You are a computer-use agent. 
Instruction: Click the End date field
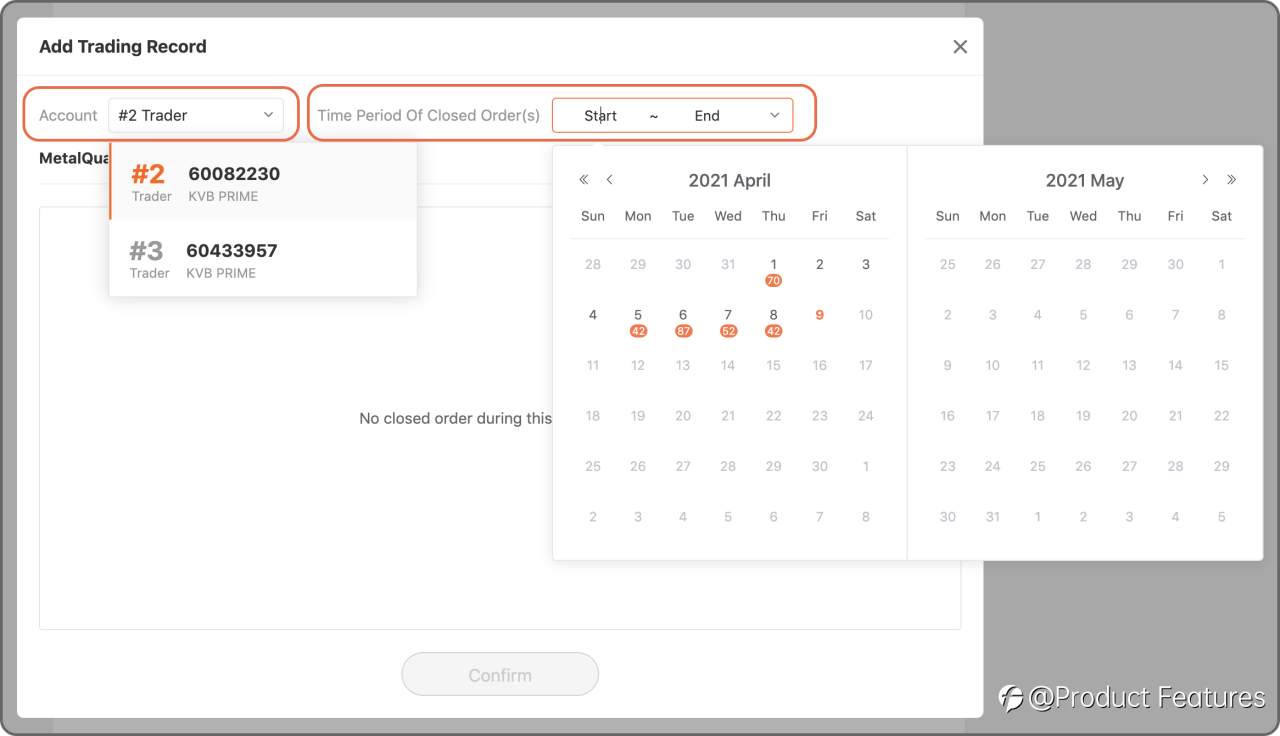(x=707, y=116)
